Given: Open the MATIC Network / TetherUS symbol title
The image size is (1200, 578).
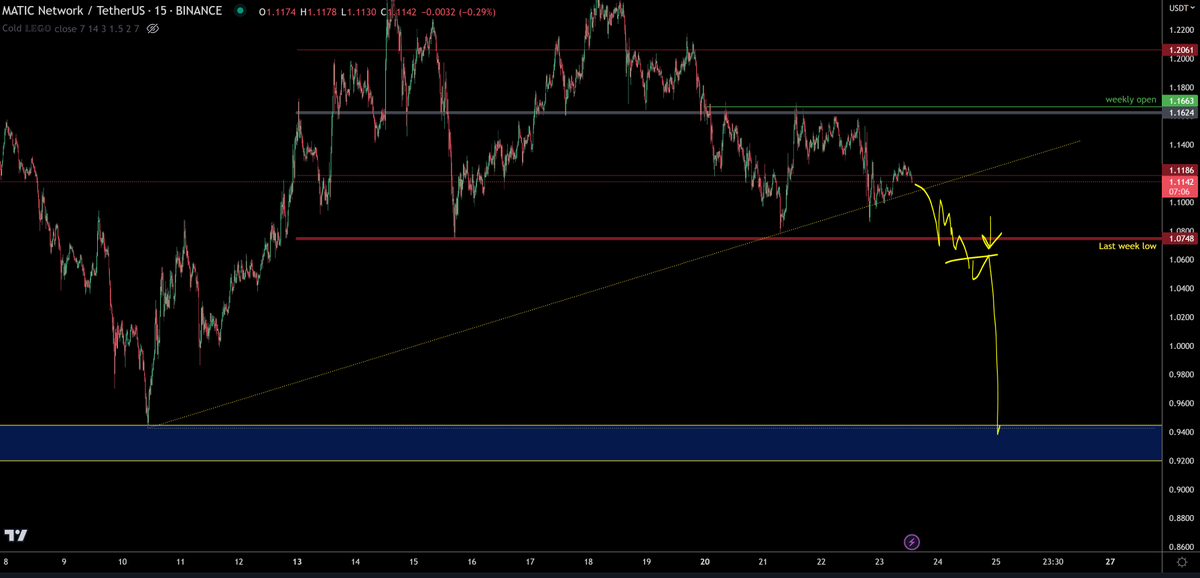Looking at the screenshot, I should click(112, 11).
